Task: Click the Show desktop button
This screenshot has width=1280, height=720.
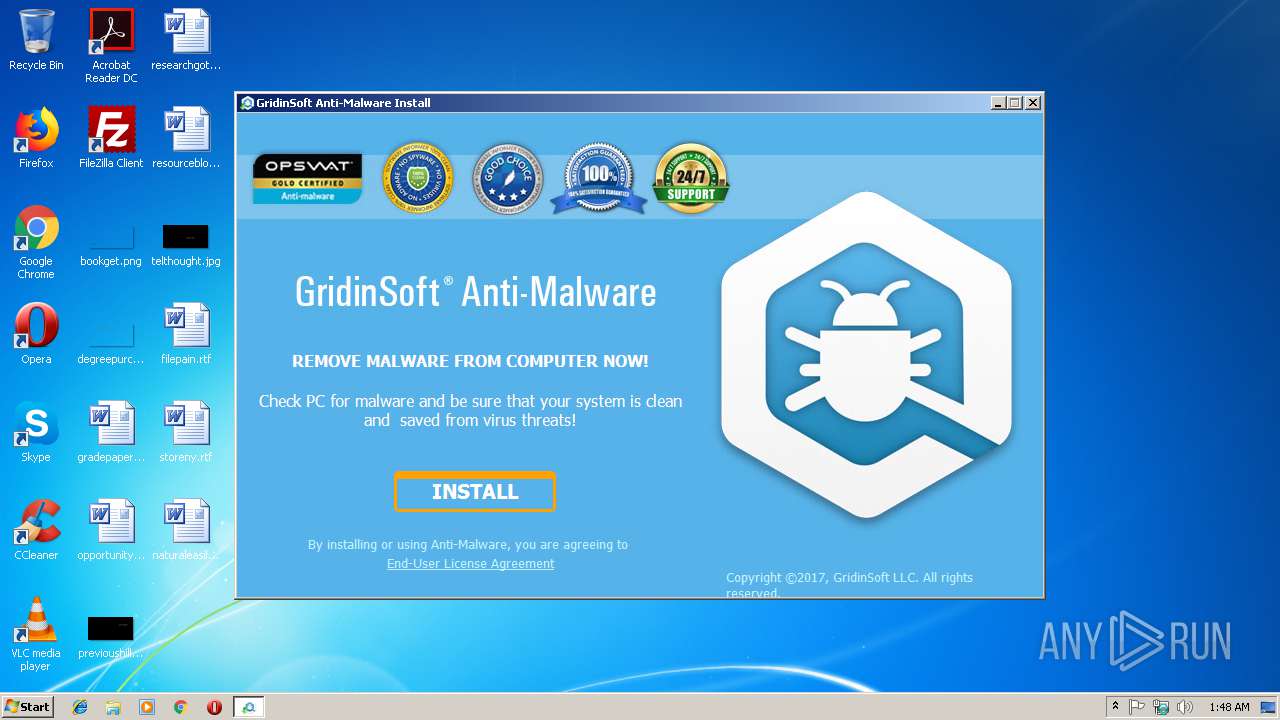Action: [1269, 707]
